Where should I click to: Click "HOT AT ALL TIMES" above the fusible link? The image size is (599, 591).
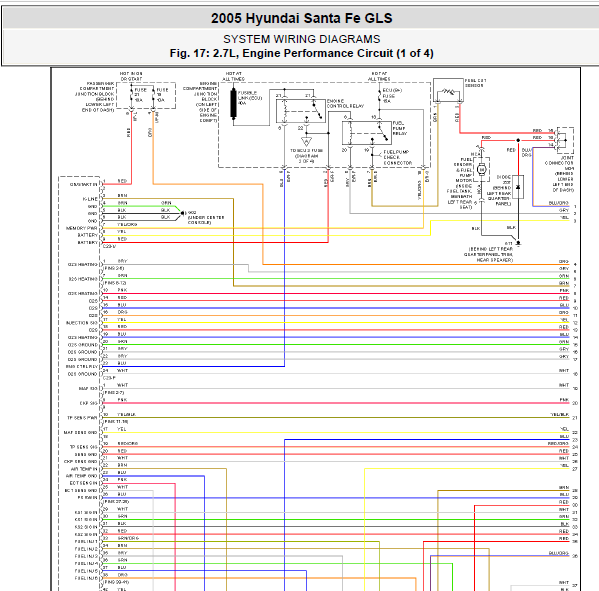(x=233, y=76)
